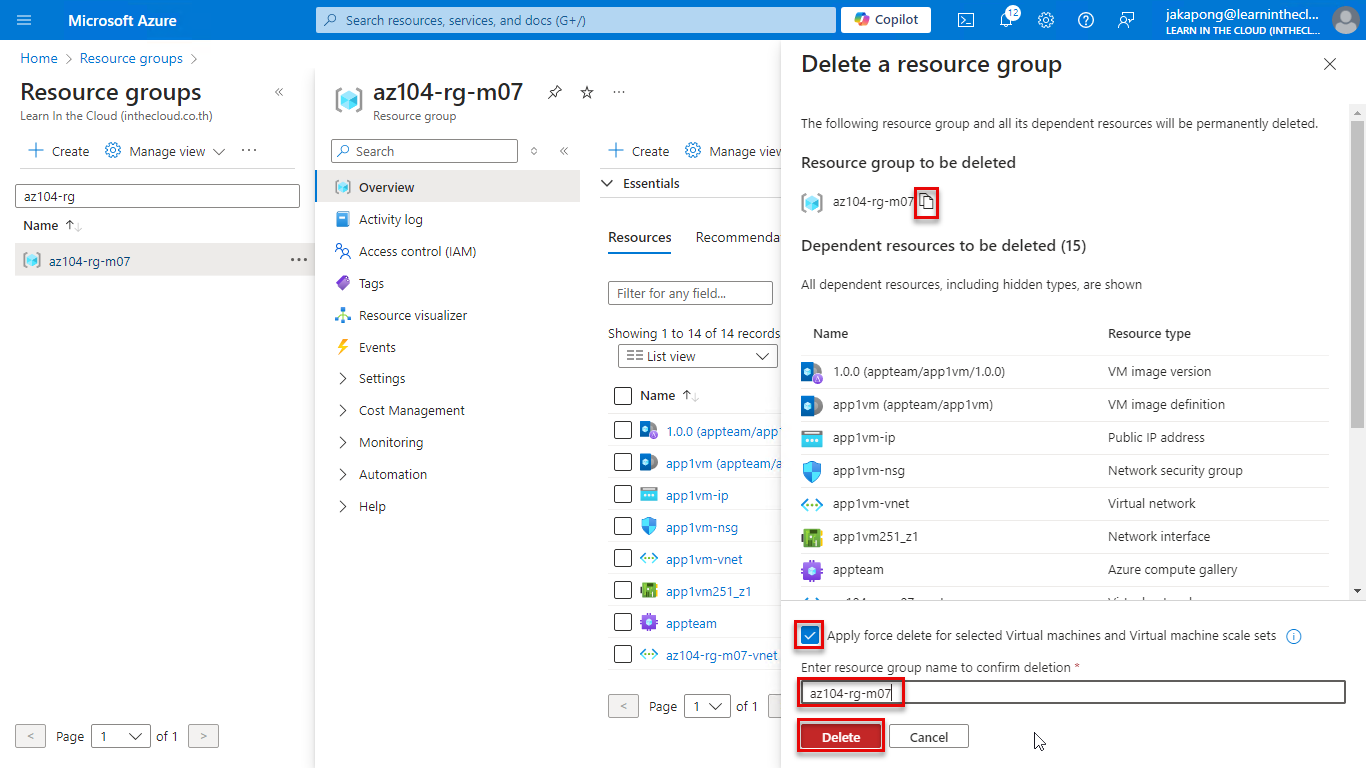Check the app1vm-nsg row checkbox
The height and width of the screenshot is (768, 1366).
click(x=623, y=526)
